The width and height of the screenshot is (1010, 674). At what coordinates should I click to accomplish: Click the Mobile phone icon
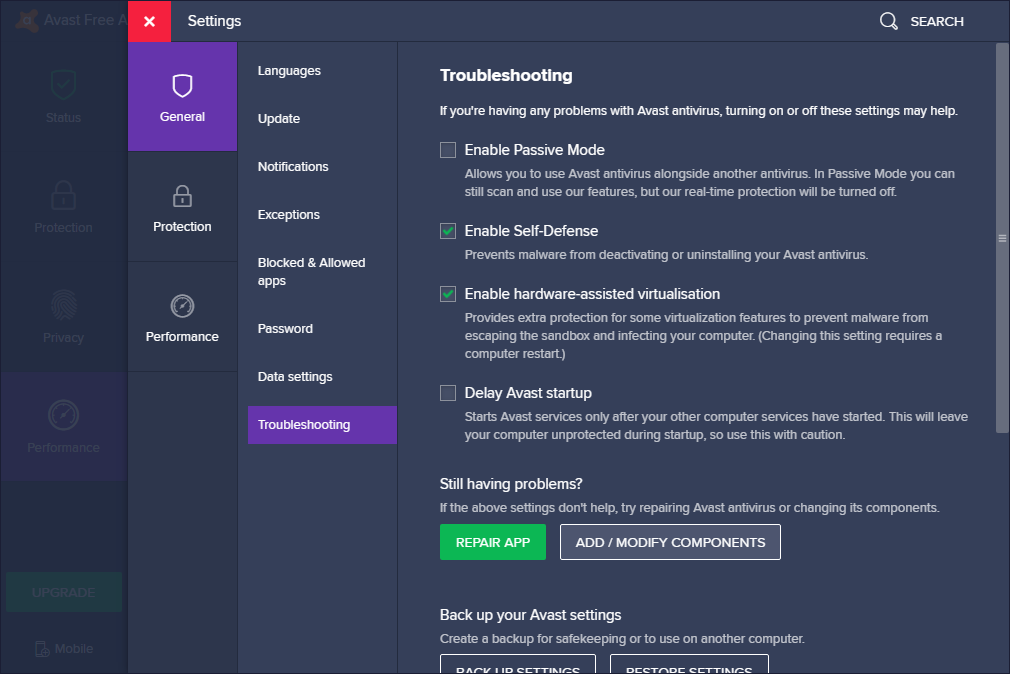pyautogui.click(x=41, y=649)
